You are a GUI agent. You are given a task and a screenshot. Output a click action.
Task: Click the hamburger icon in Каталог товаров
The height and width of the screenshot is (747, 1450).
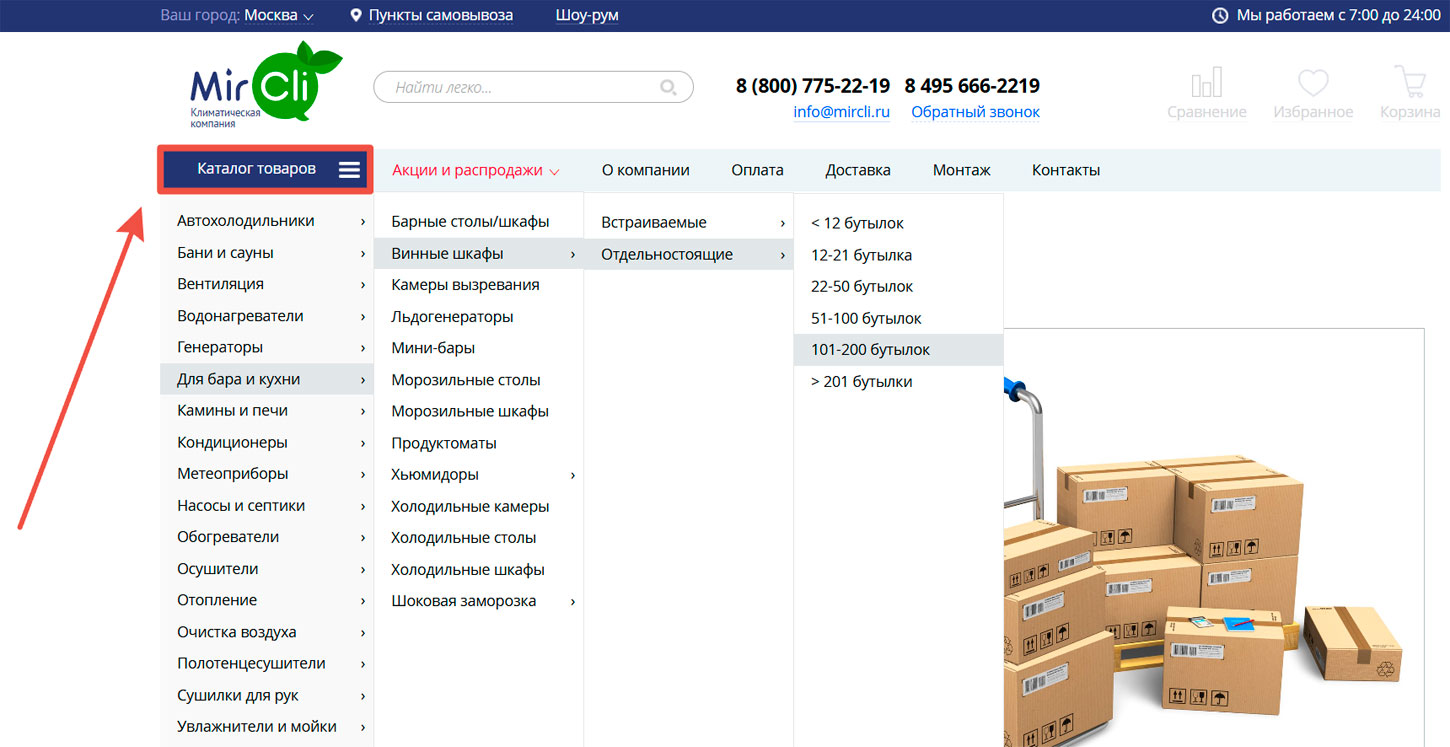pyautogui.click(x=349, y=170)
